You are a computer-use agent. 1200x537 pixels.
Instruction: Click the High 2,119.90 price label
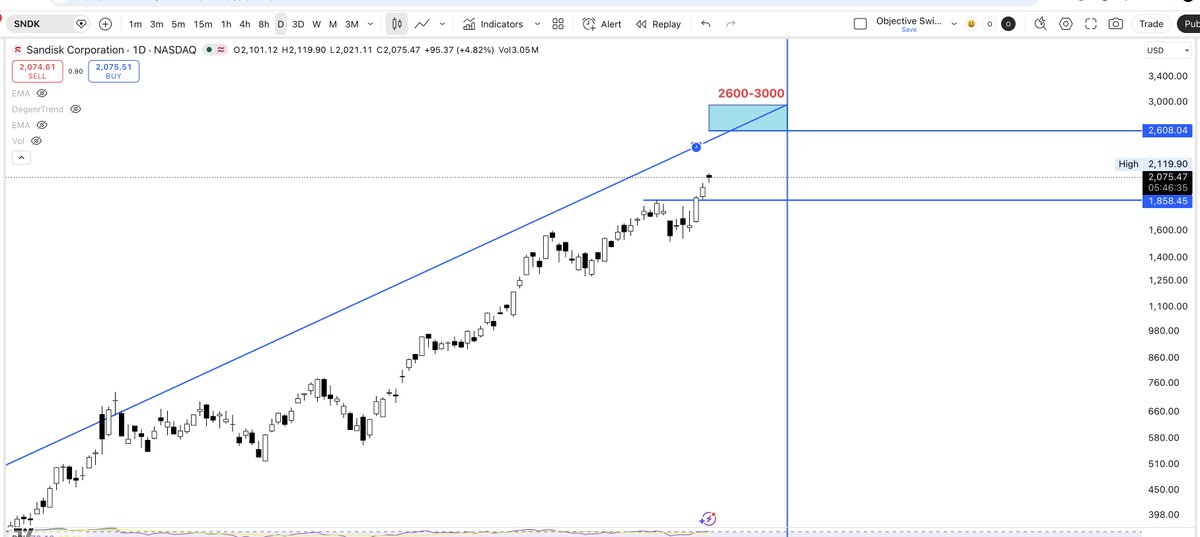pos(1154,164)
